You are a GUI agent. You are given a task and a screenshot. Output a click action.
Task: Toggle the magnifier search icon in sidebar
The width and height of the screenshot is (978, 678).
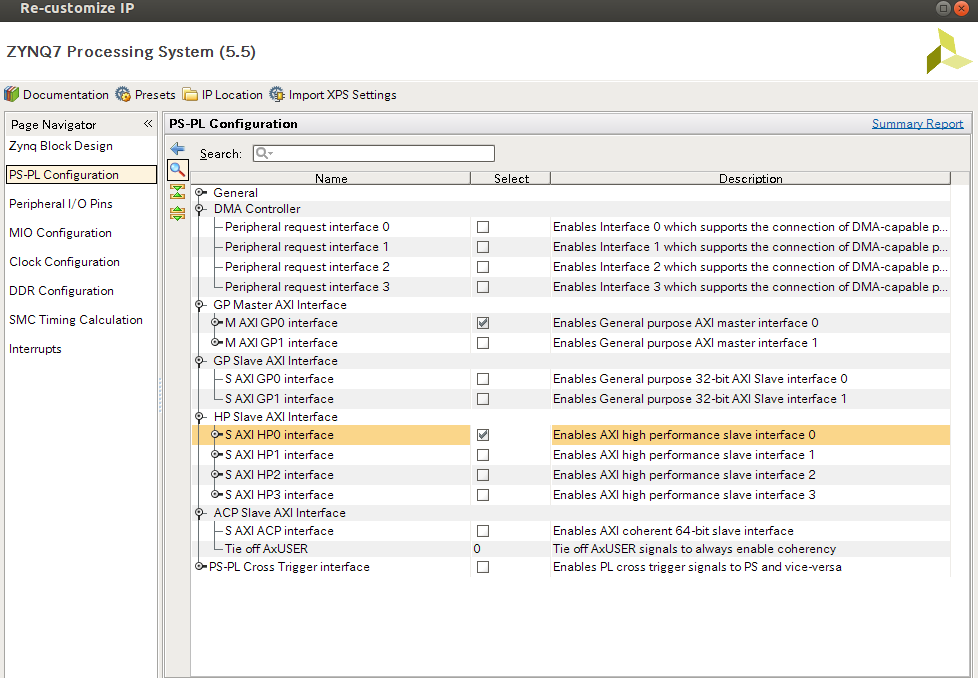click(x=178, y=169)
